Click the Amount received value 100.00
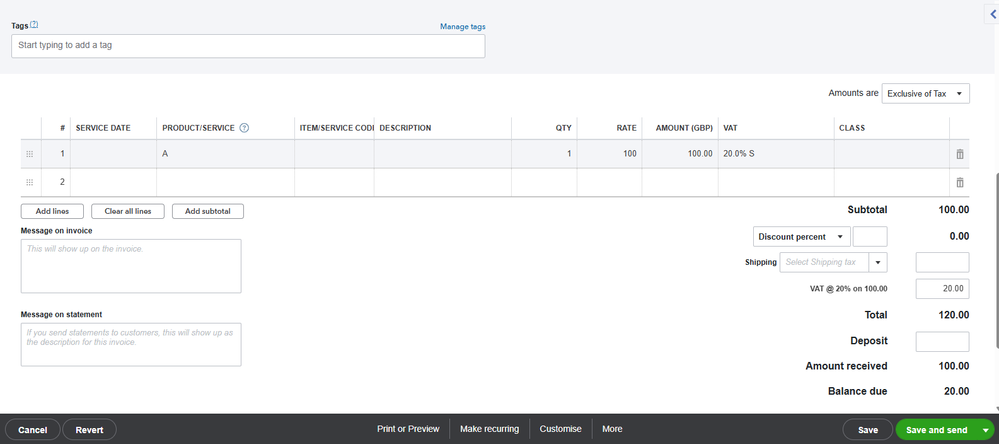Screen dimensions: 999x444 point(954,366)
